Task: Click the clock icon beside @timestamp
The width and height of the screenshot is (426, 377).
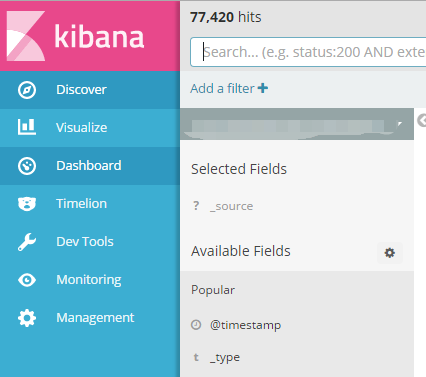Action: (x=196, y=325)
